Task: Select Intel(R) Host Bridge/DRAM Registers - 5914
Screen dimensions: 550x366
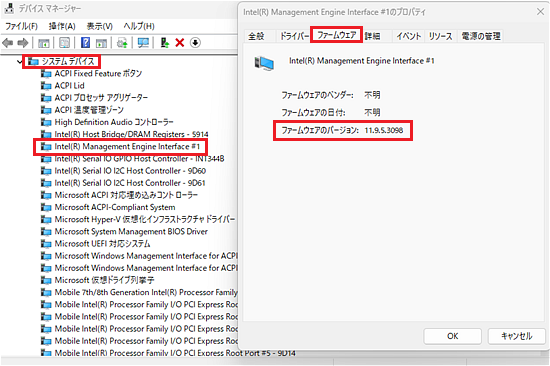Action: tap(131, 134)
